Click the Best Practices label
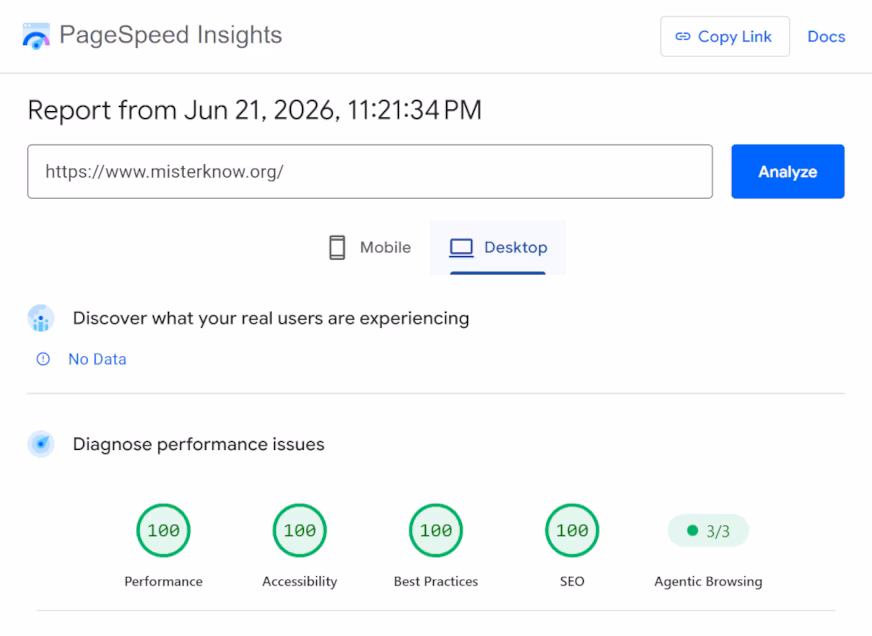Image resolution: width=872 pixels, height=636 pixels. tap(436, 582)
